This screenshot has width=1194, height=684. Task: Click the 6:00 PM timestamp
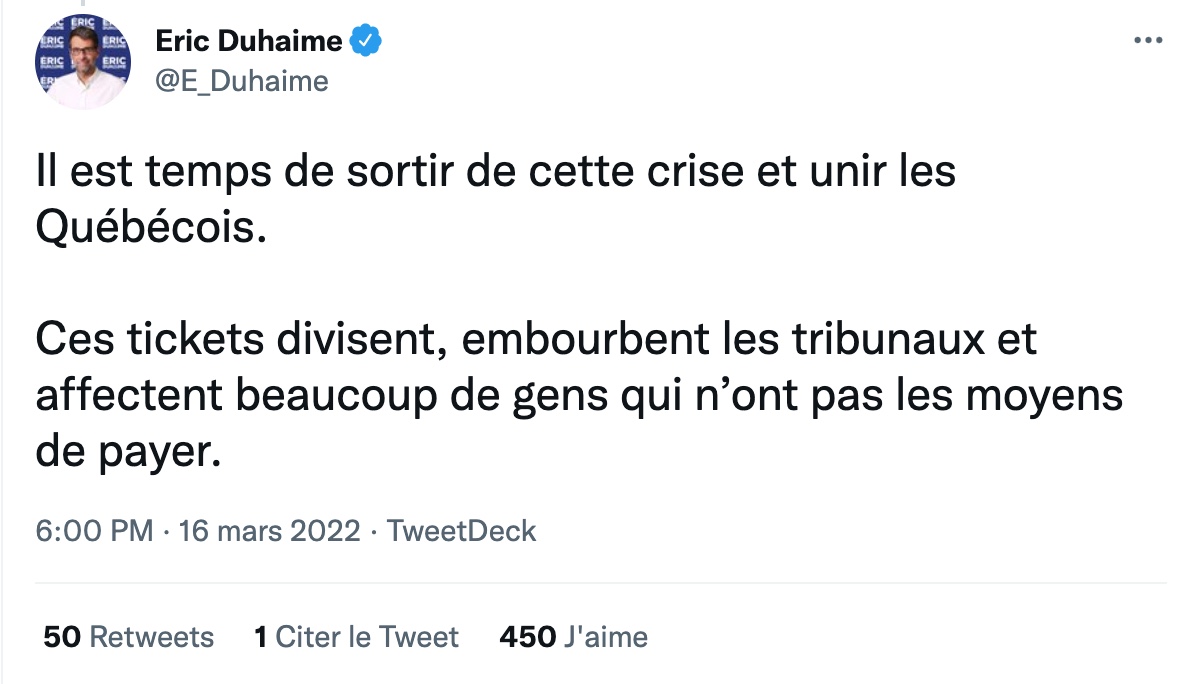coord(94,531)
